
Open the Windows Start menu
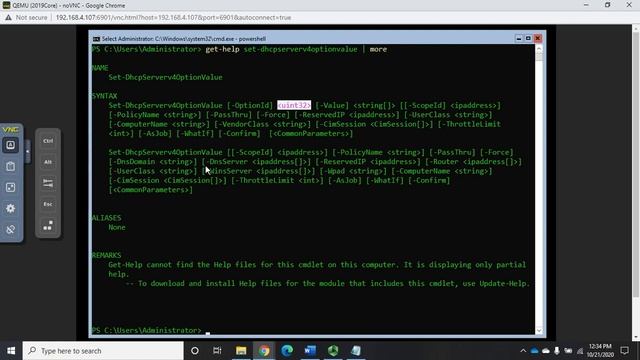pos(11,351)
